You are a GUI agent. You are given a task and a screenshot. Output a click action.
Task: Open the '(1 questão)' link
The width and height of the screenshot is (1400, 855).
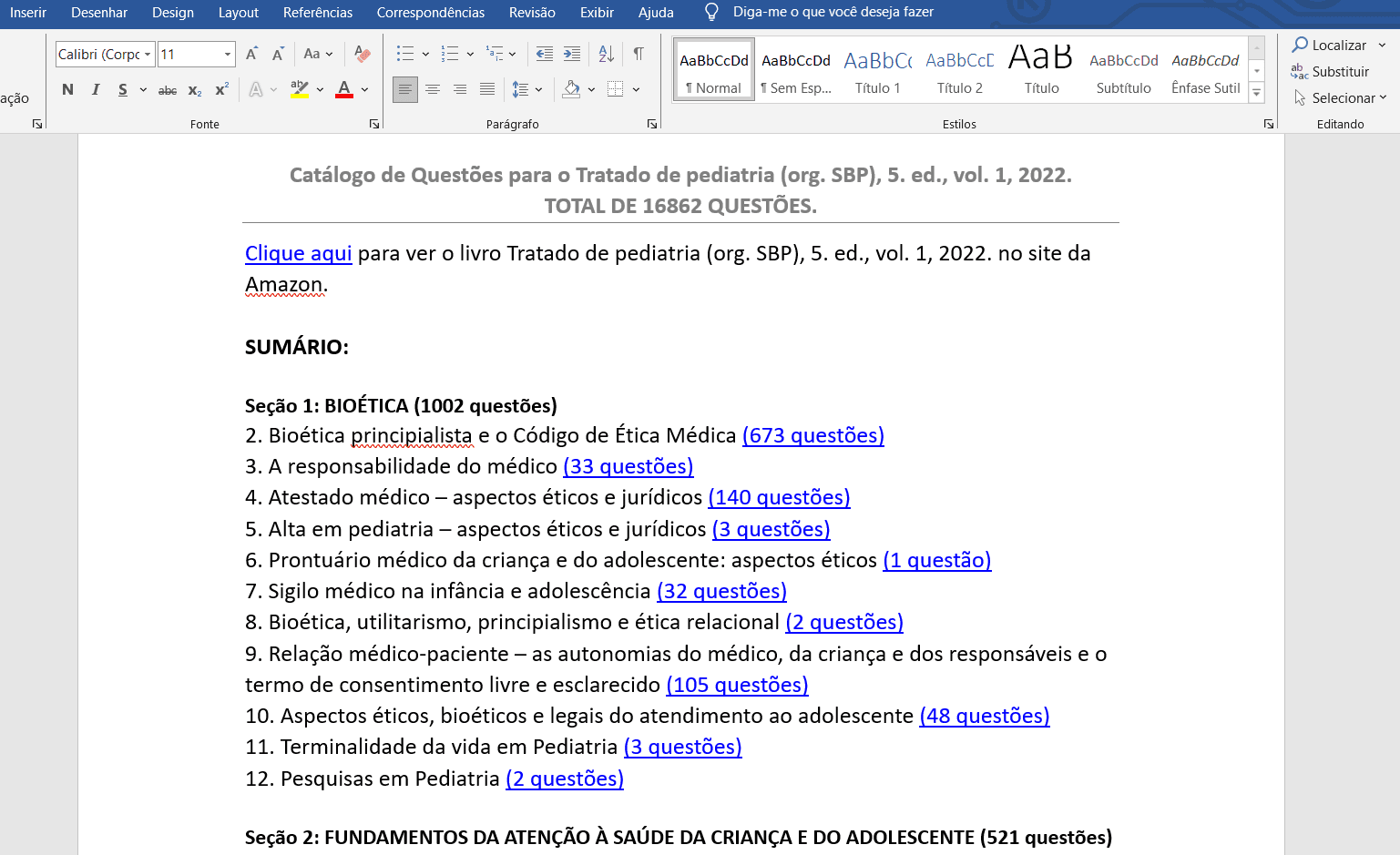pyautogui.click(x=937, y=560)
